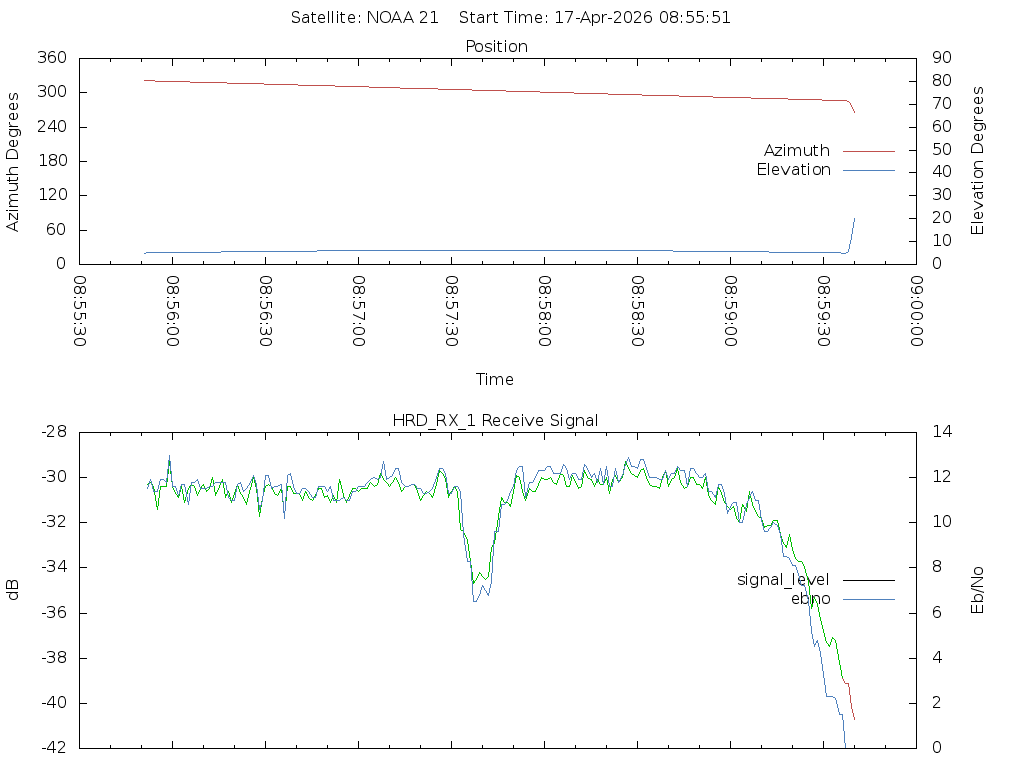The height and width of the screenshot is (768, 1024).
Task: Click the dB axis label
Action: pyautogui.click(x=13, y=590)
